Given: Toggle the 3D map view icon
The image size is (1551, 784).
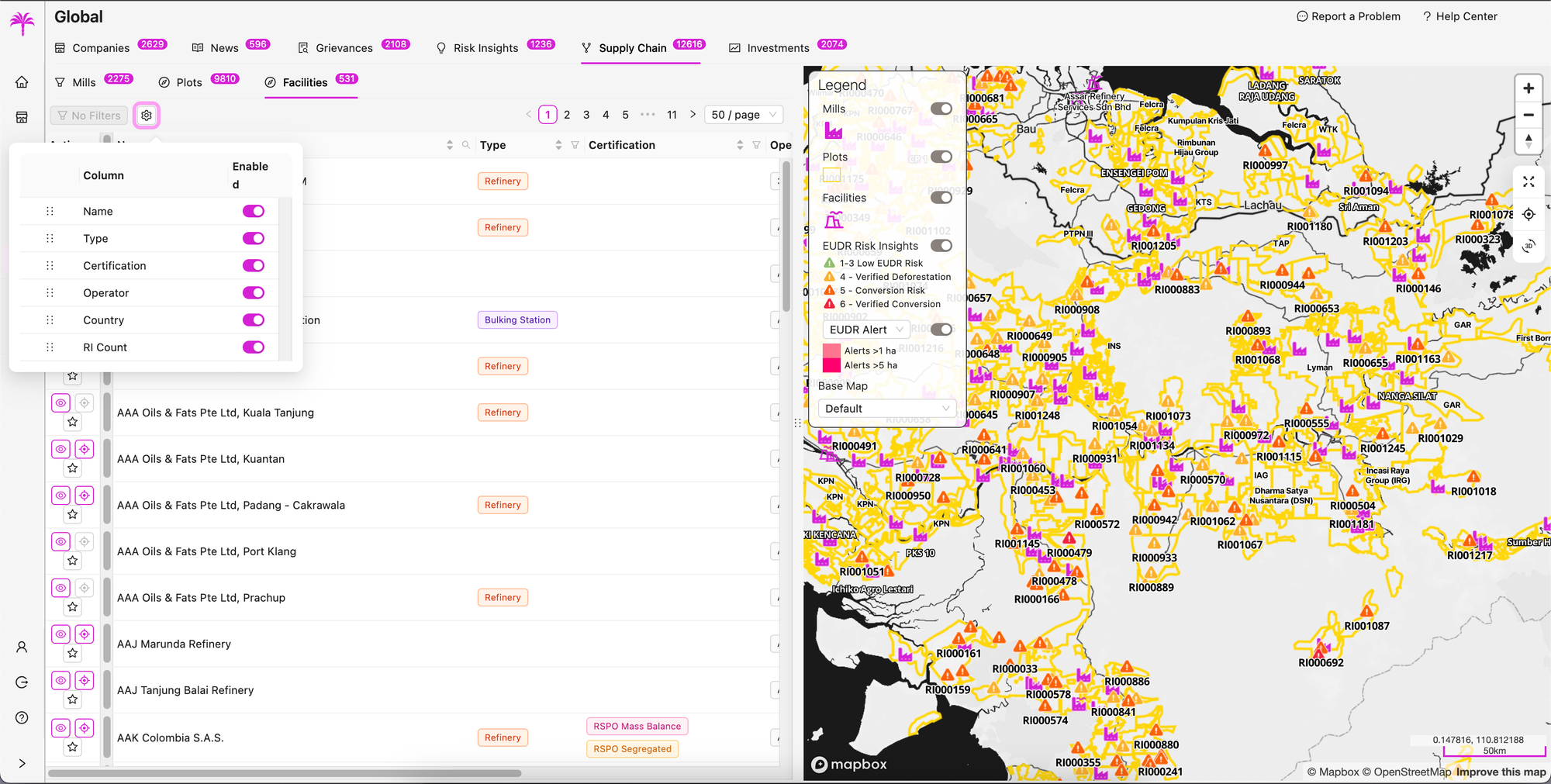Looking at the screenshot, I should 1529,246.
